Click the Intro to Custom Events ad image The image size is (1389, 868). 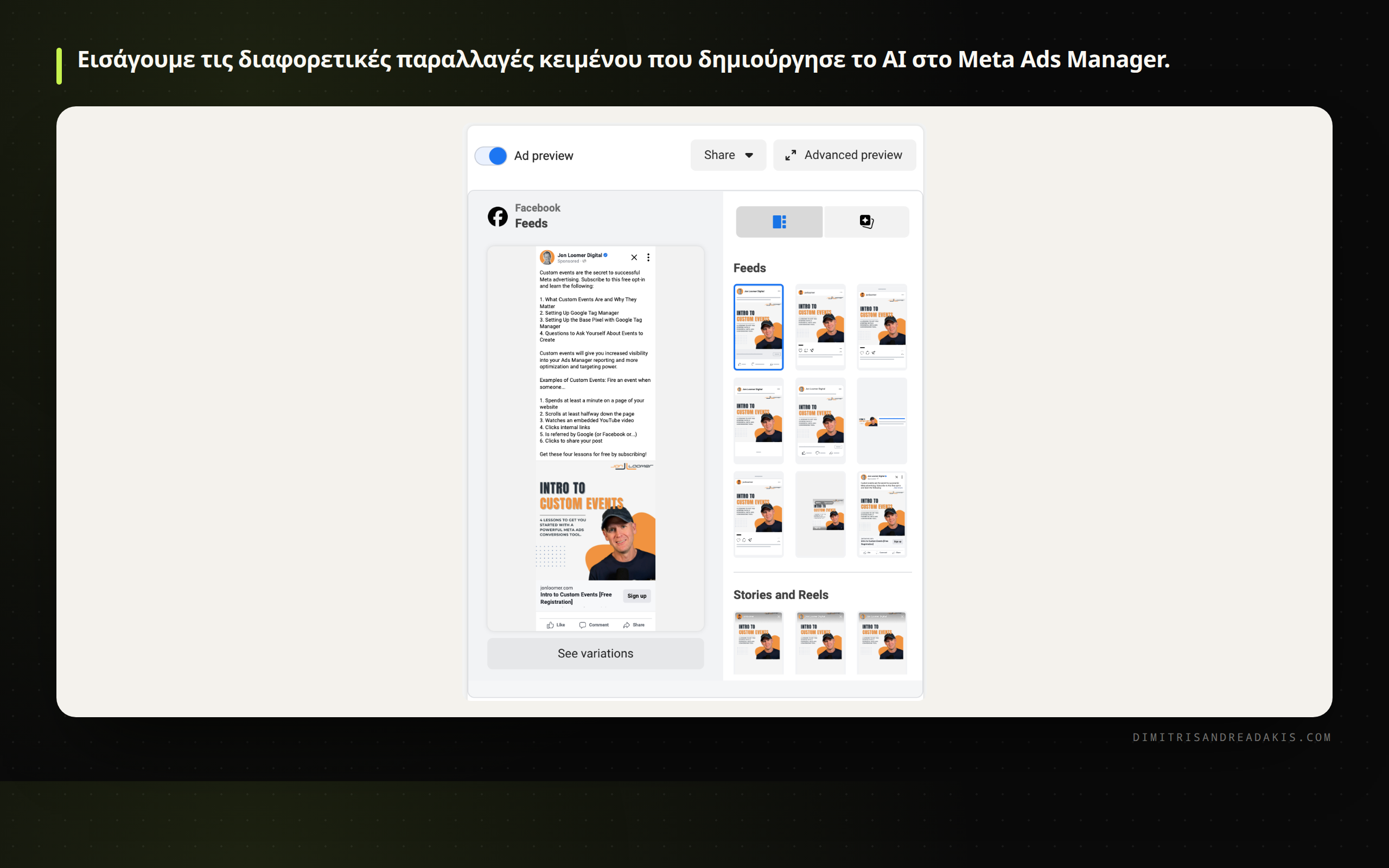pyautogui.click(x=595, y=521)
